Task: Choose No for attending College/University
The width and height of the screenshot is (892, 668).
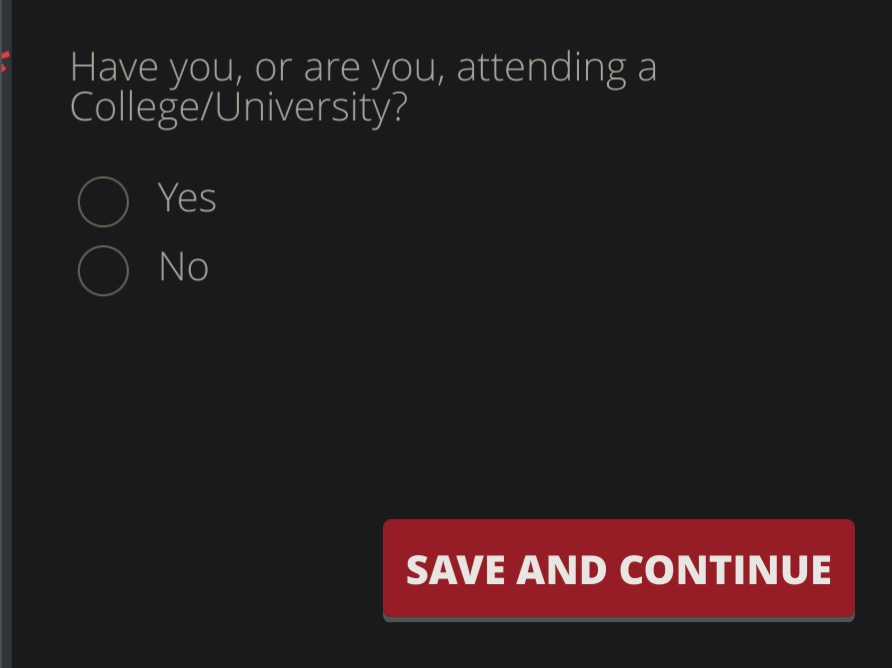Action: pyautogui.click(x=103, y=270)
